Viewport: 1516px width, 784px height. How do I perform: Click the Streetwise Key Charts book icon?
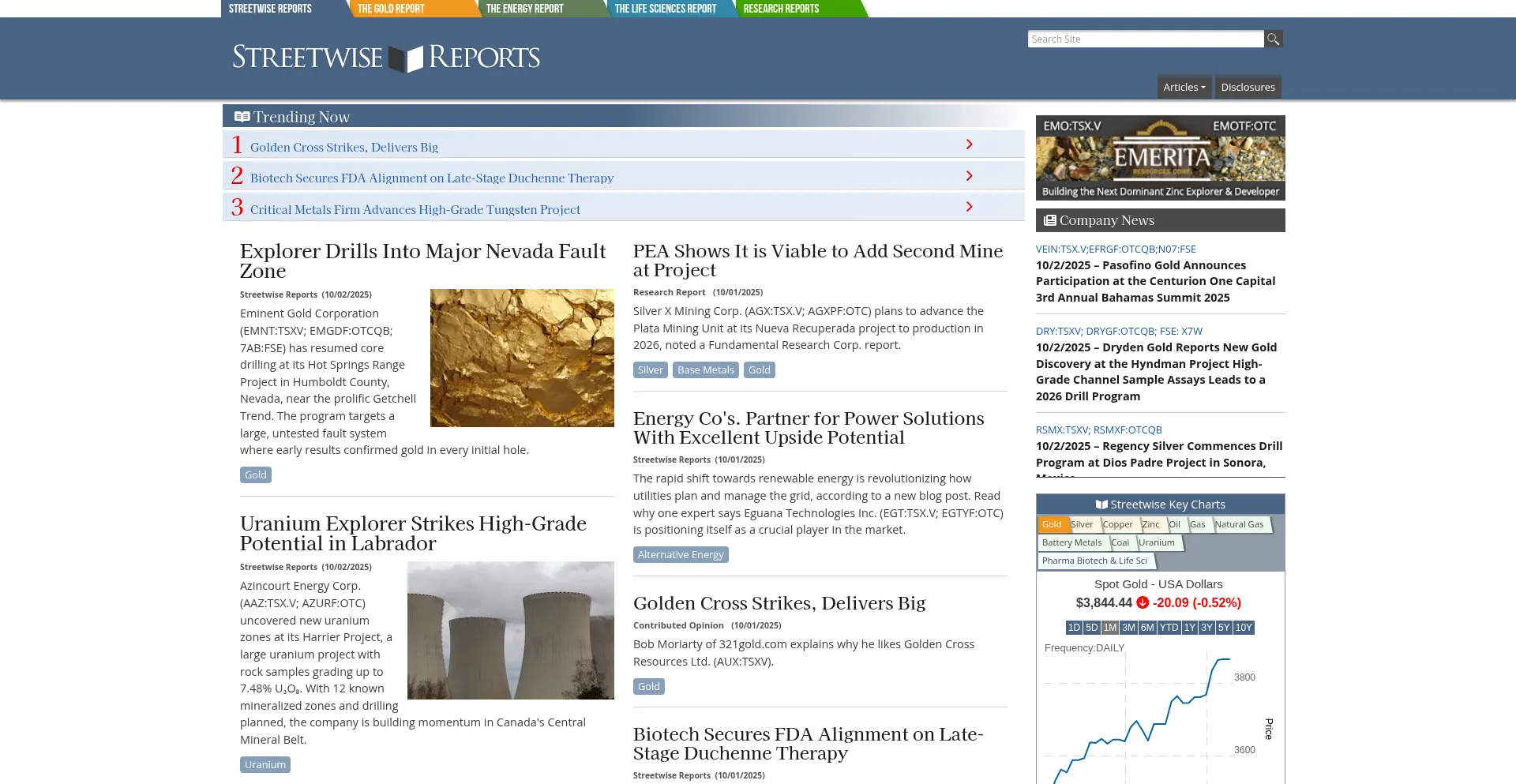[x=1101, y=505]
